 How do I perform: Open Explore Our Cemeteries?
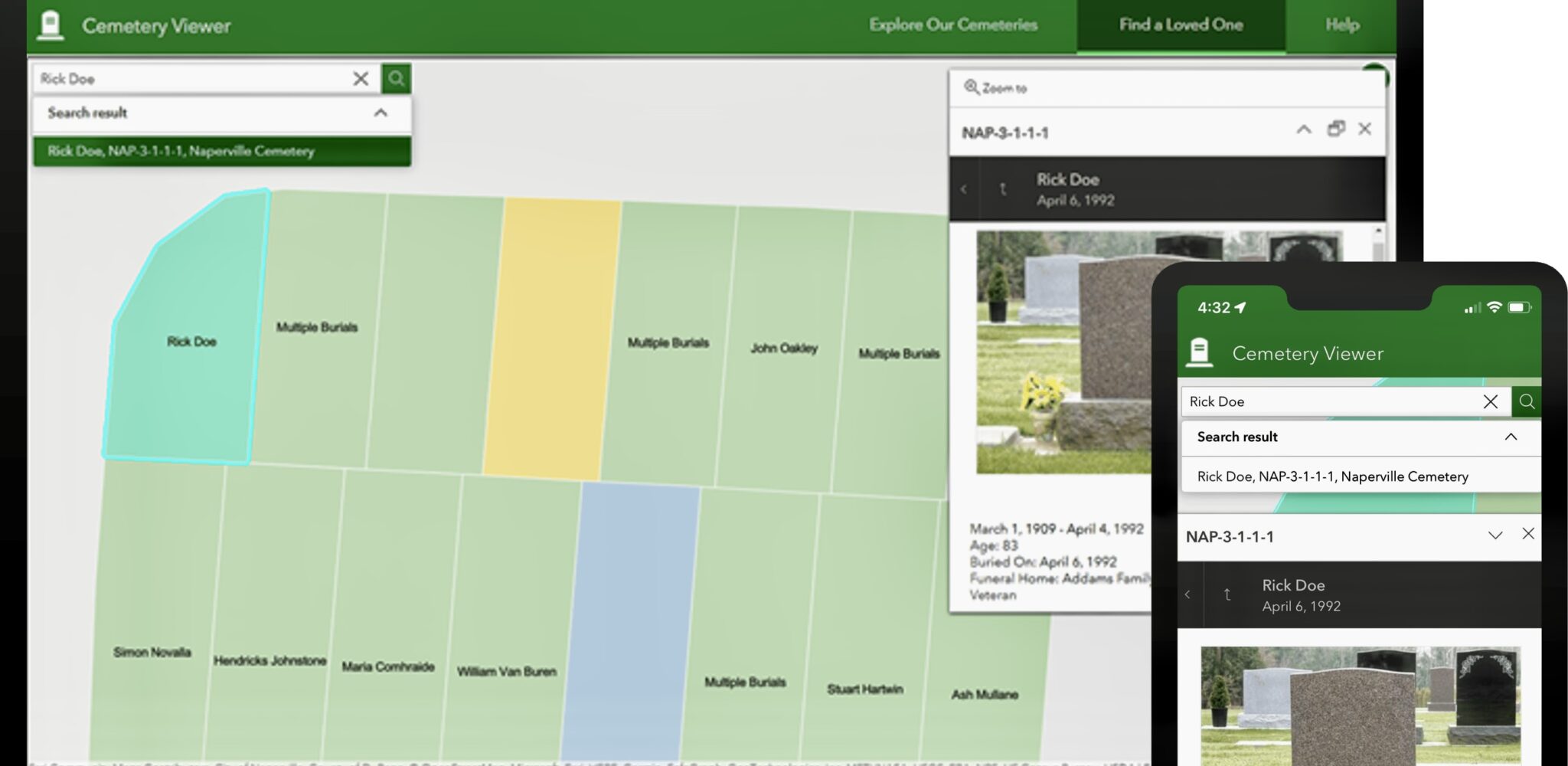[x=952, y=24]
